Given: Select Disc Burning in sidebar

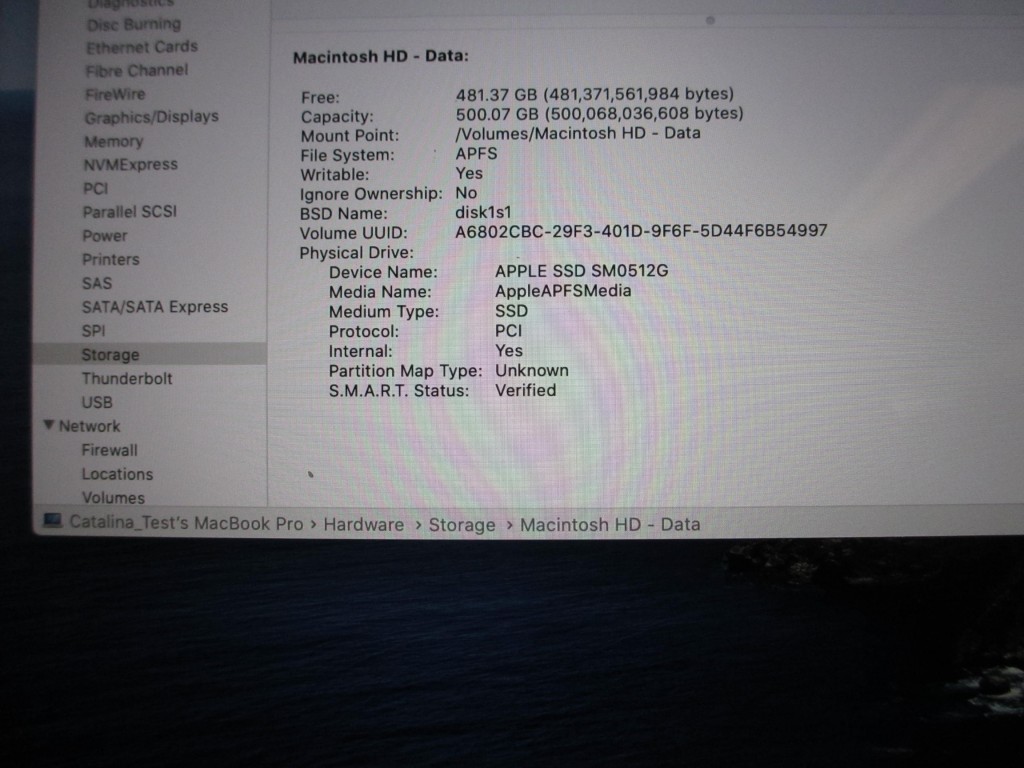Looking at the screenshot, I should pyautogui.click(x=134, y=25).
